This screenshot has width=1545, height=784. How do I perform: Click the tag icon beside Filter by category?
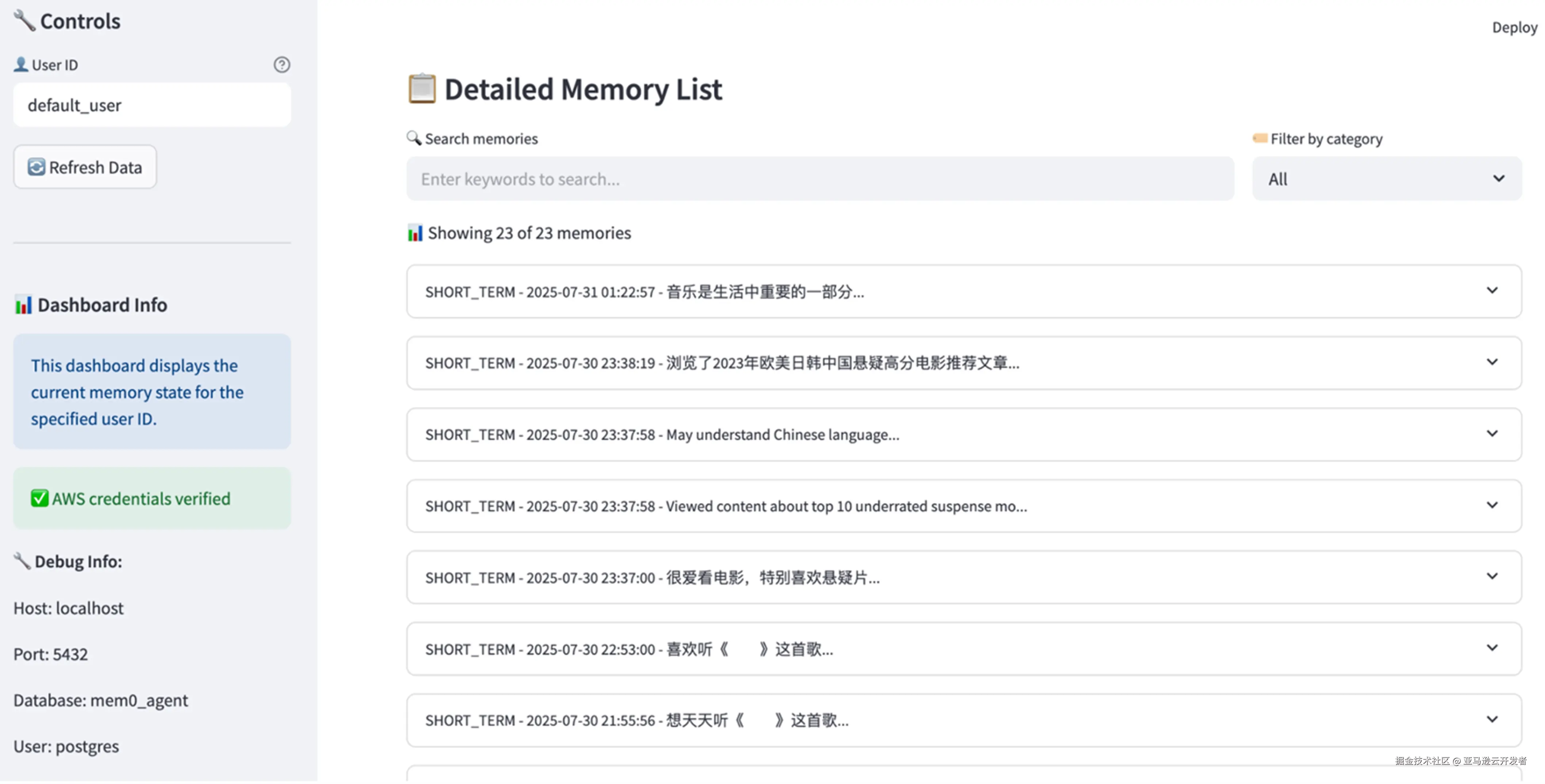(1260, 139)
